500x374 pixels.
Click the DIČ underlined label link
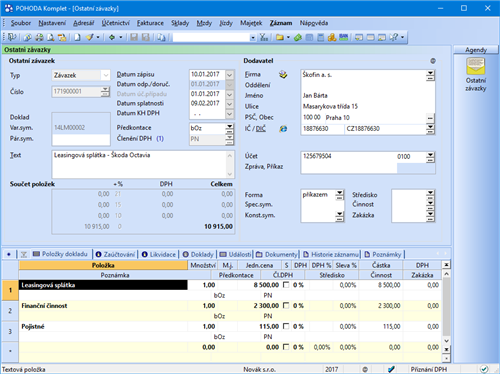click(x=261, y=129)
